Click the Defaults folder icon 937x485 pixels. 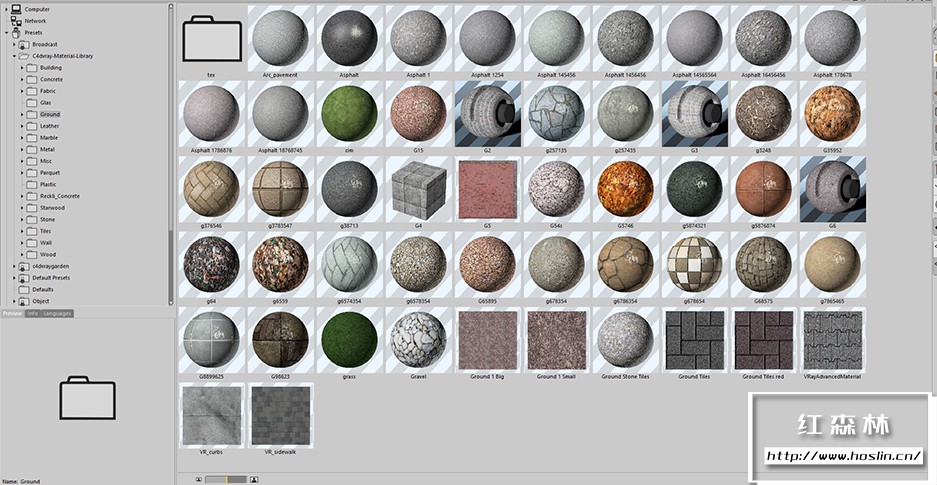(x=24, y=290)
